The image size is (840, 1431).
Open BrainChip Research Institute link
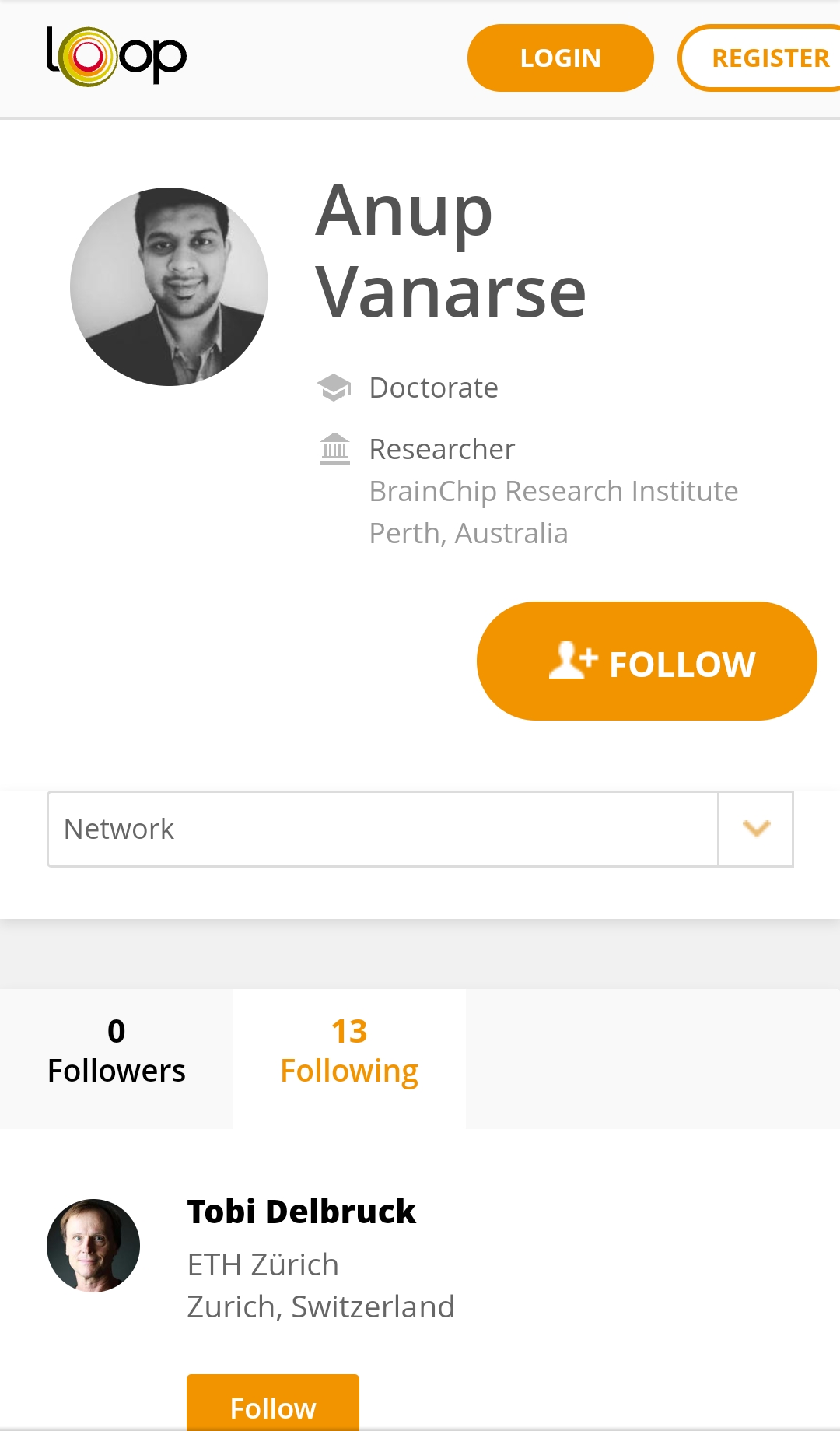553,492
